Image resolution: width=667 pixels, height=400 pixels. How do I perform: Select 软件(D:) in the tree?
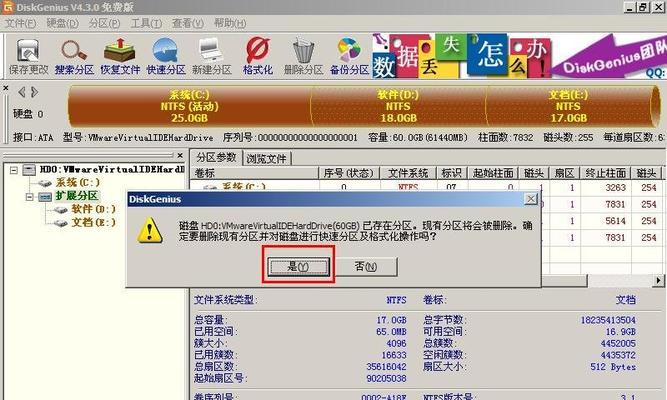(93, 209)
